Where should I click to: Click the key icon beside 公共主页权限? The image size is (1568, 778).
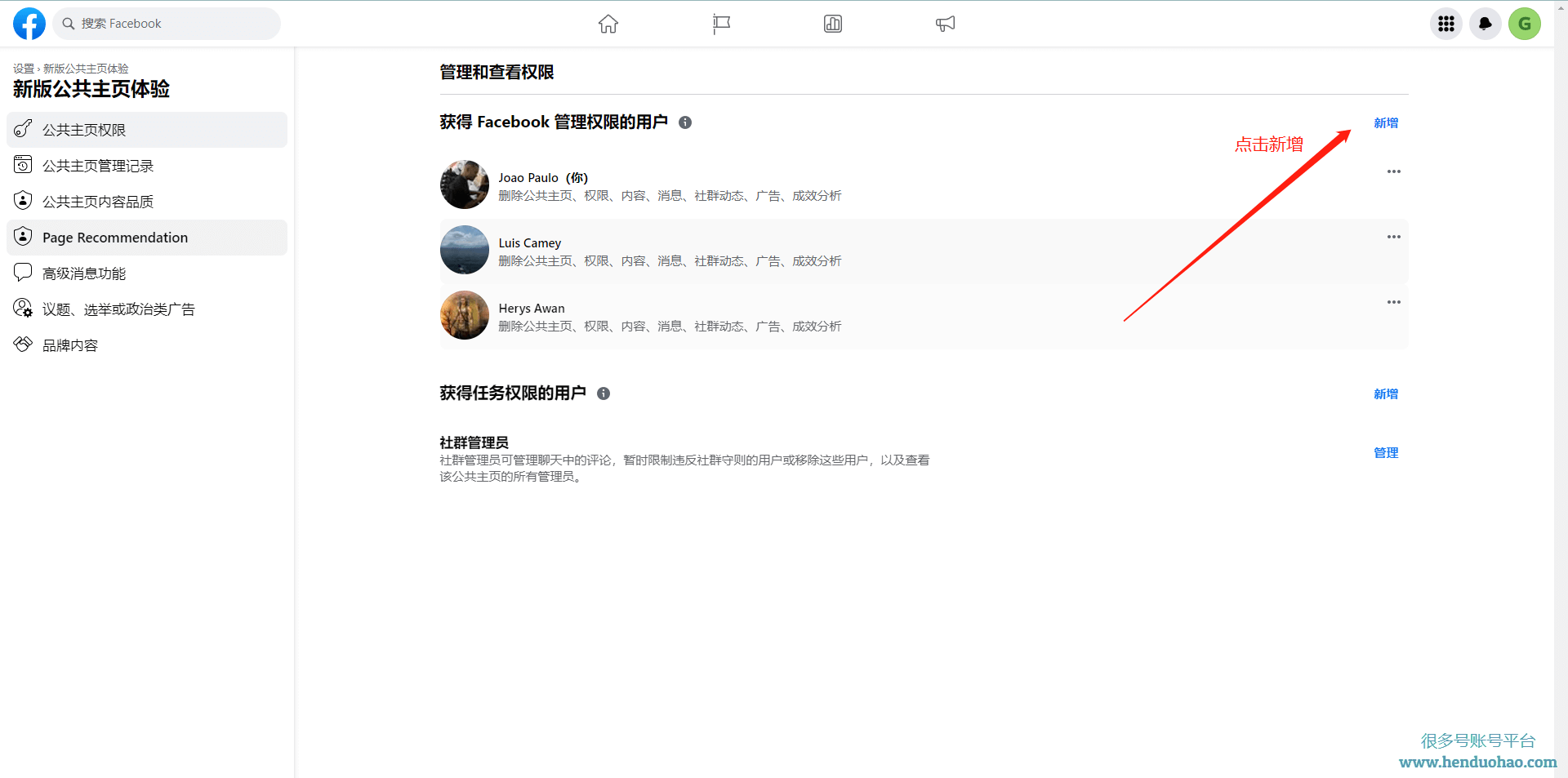coord(23,129)
